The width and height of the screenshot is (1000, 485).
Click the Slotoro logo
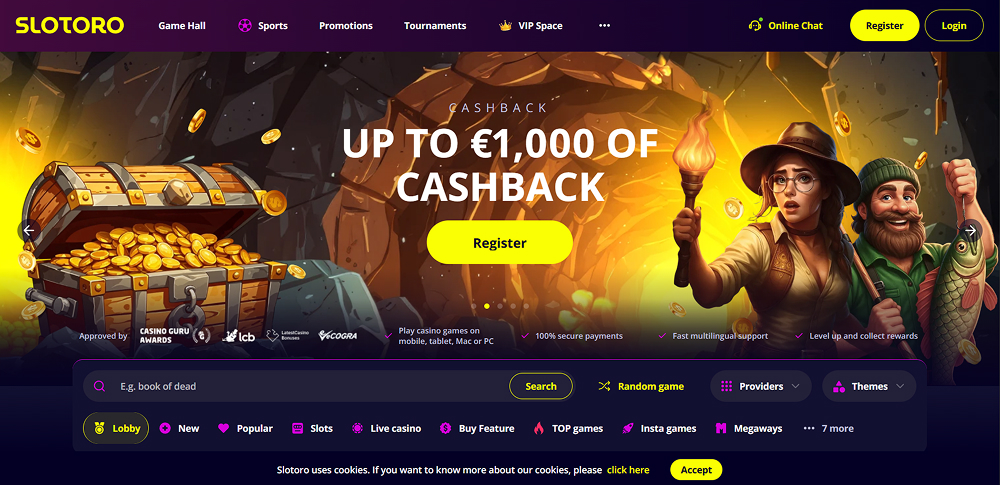70,26
